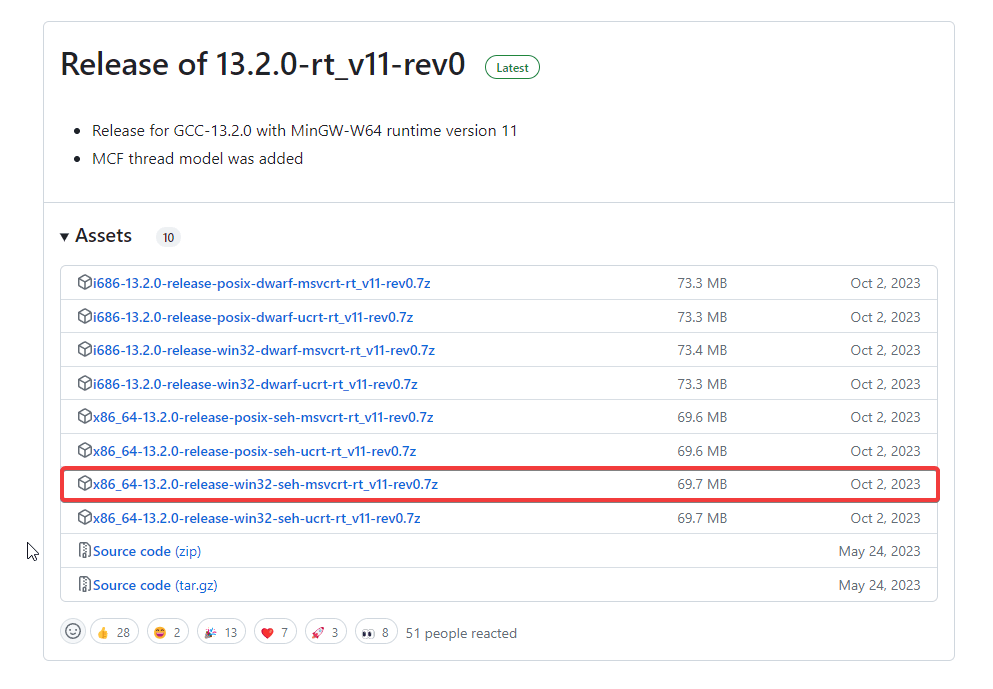This screenshot has width=993, height=689.
Task: Click zip file icon beside Source code (tar.gz)
Action: click(x=84, y=584)
